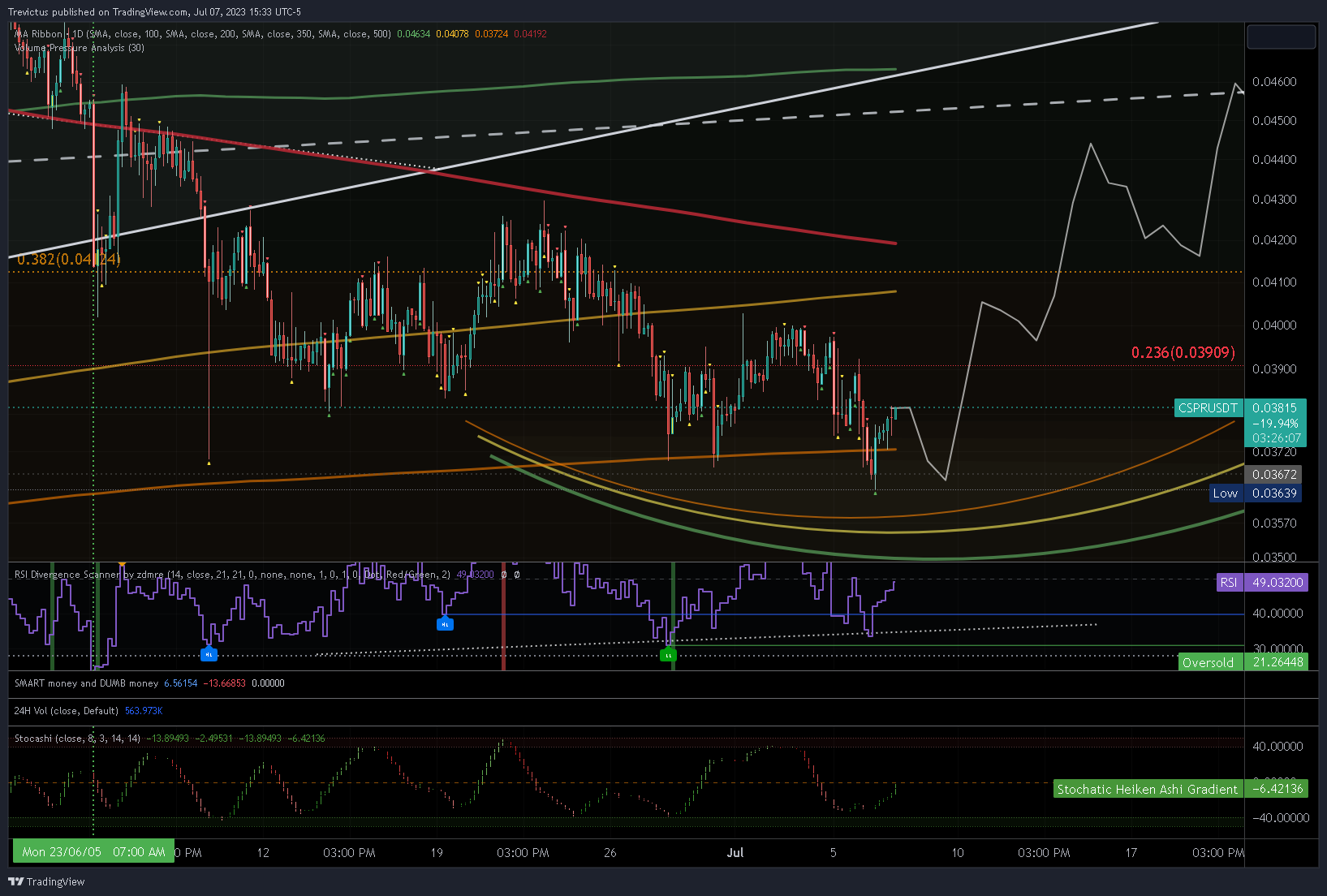Image resolution: width=1327 pixels, height=896 pixels.
Task: Click the 0.04300 level on the price axis
Action: click(x=1274, y=200)
